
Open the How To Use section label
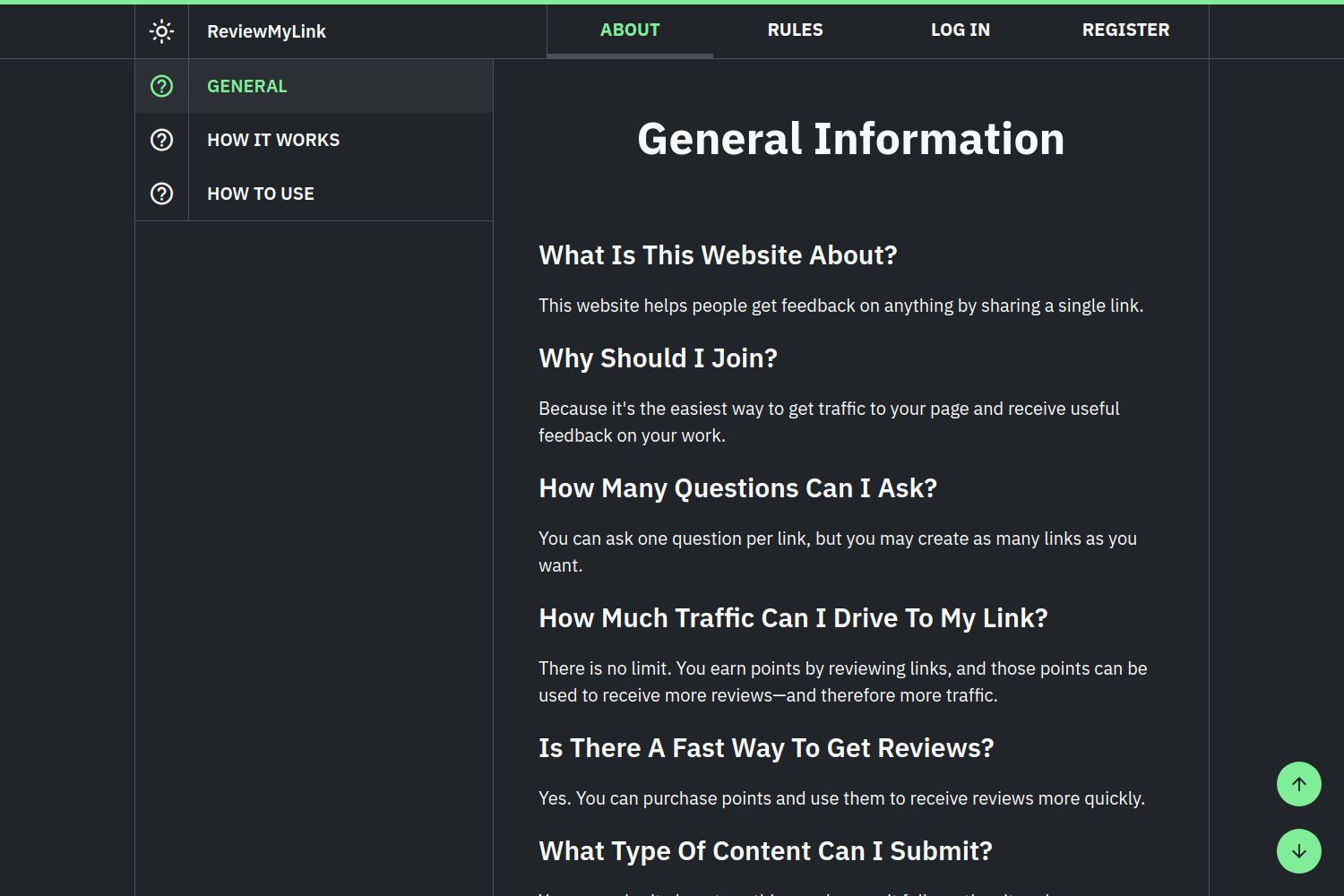pos(261,194)
